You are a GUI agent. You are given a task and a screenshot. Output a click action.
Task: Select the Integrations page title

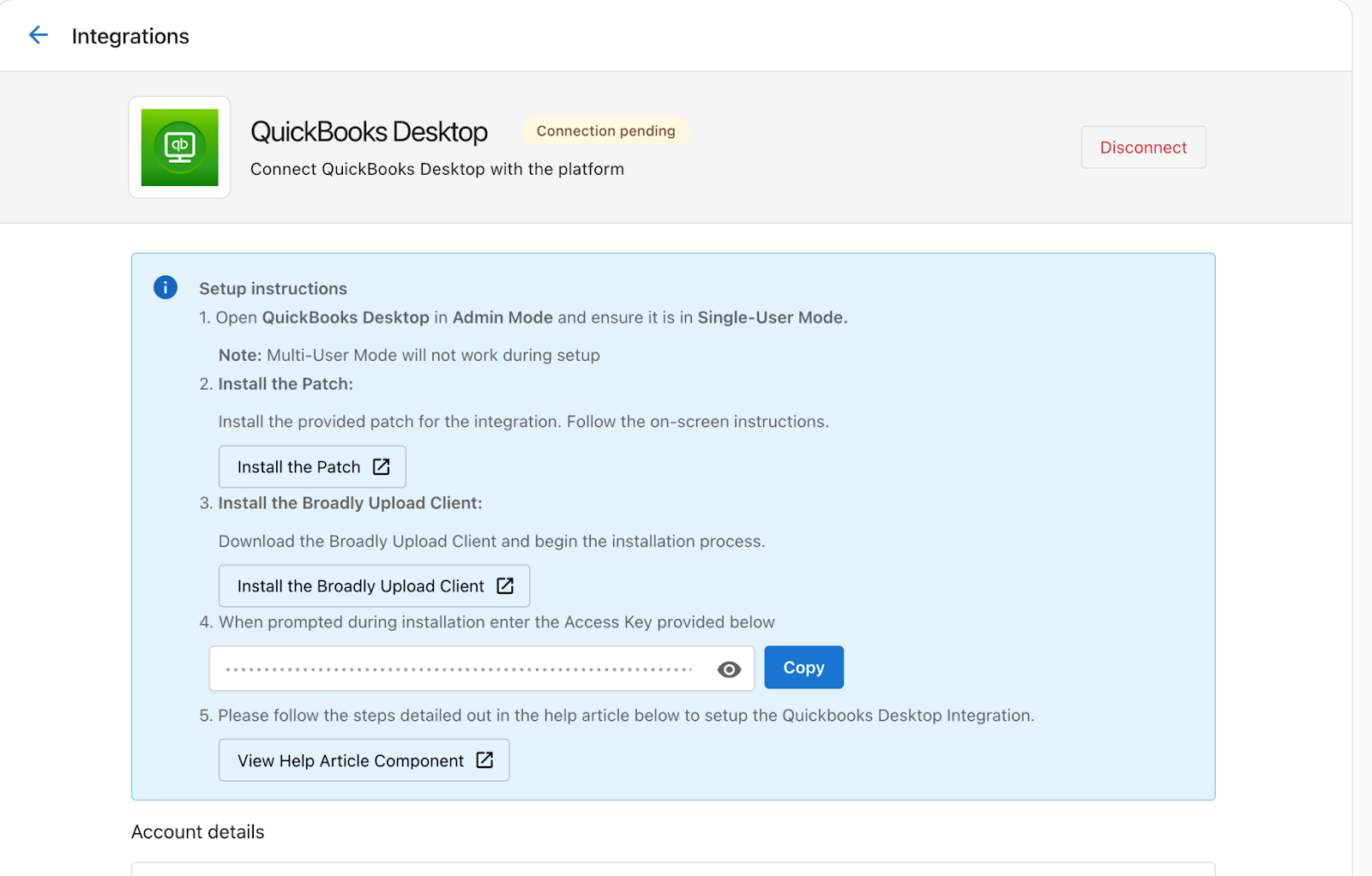(x=130, y=36)
